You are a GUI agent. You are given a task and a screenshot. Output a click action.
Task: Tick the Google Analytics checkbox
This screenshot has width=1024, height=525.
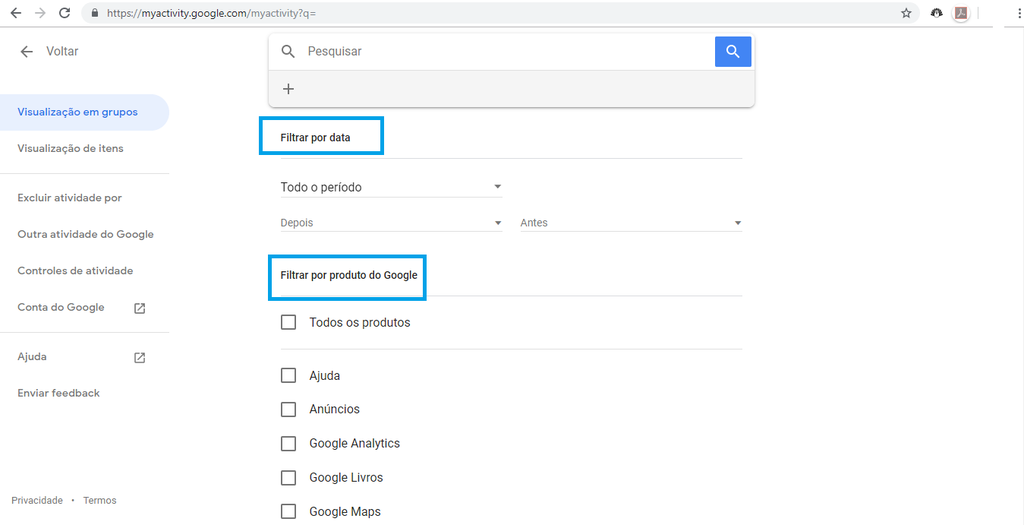[x=288, y=443]
